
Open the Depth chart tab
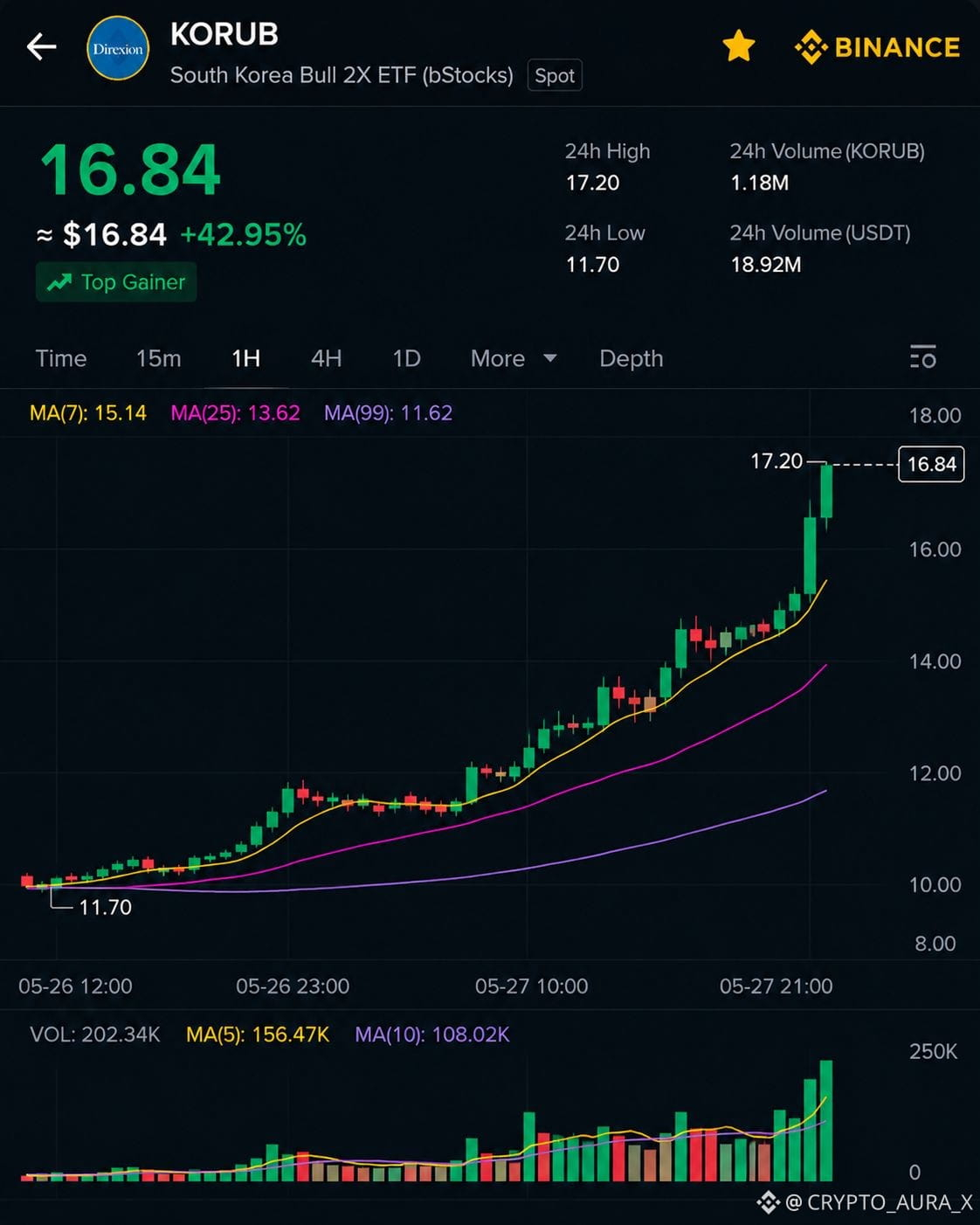(631, 358)
